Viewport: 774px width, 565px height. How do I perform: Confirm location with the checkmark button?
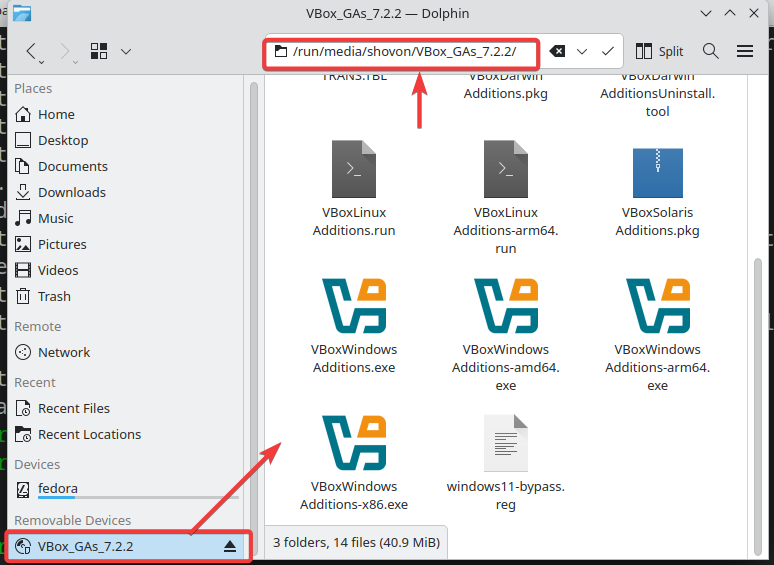(x=607, y=51)
